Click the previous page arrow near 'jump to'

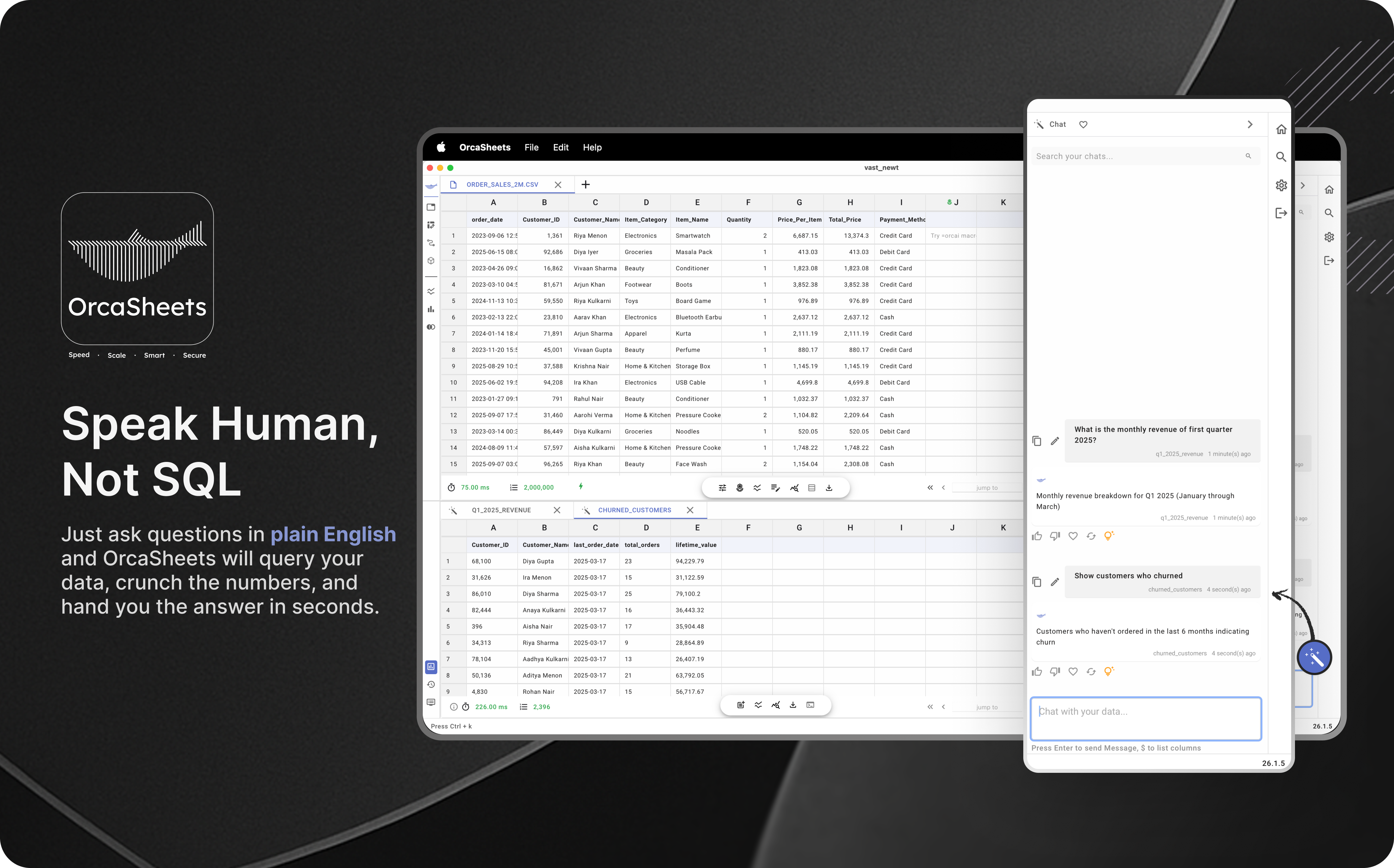click(x=944, y=487)
